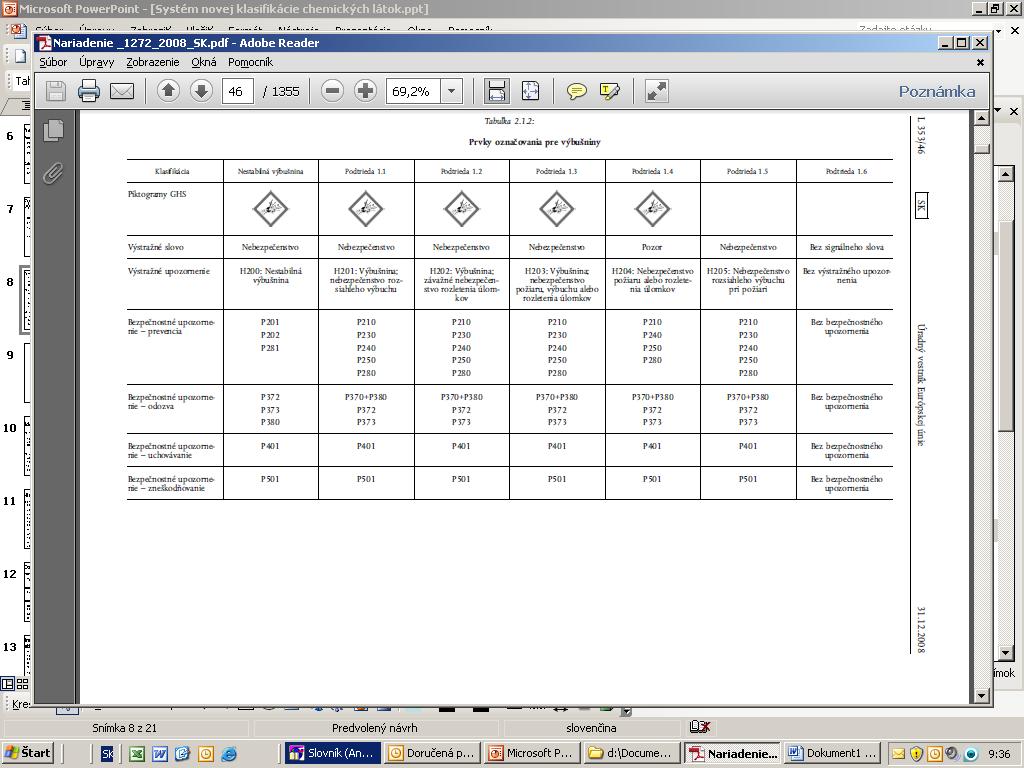Open the Zobrazenie menu
The image size is (1024, 768).
153,62
